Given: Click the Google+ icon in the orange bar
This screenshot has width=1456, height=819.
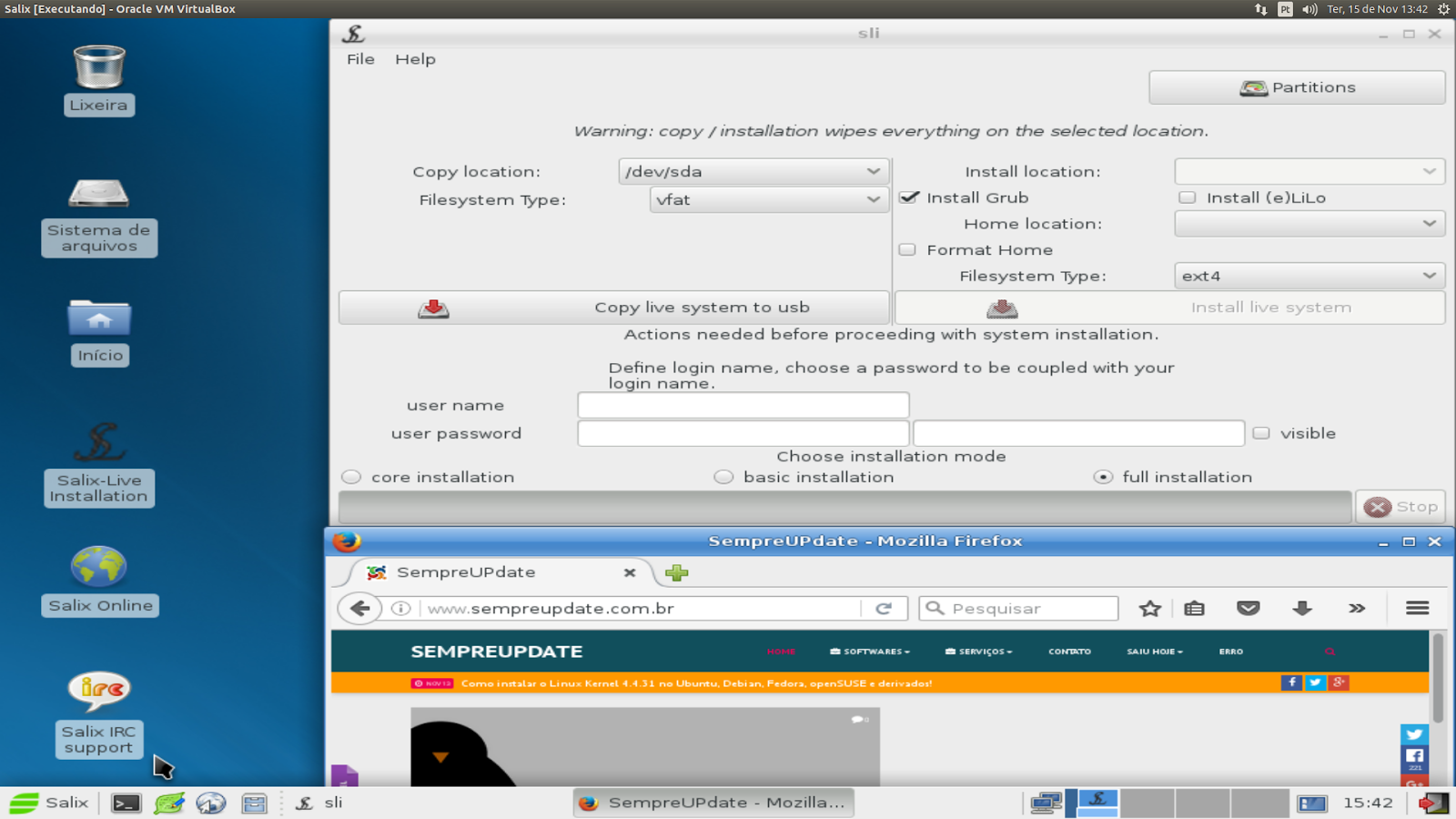Looking at the screenshot, I should [x=1339, y=682].
